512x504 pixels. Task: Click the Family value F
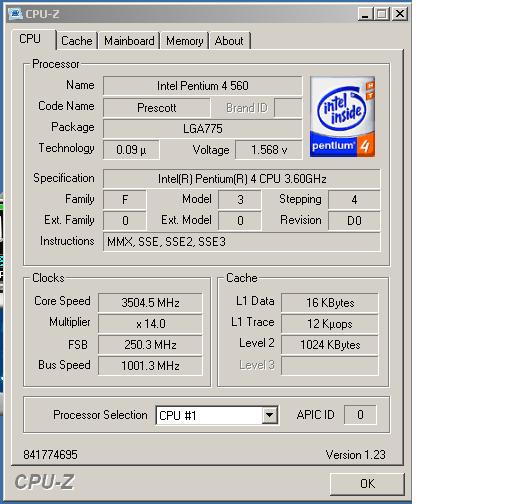tap(125, 200)
